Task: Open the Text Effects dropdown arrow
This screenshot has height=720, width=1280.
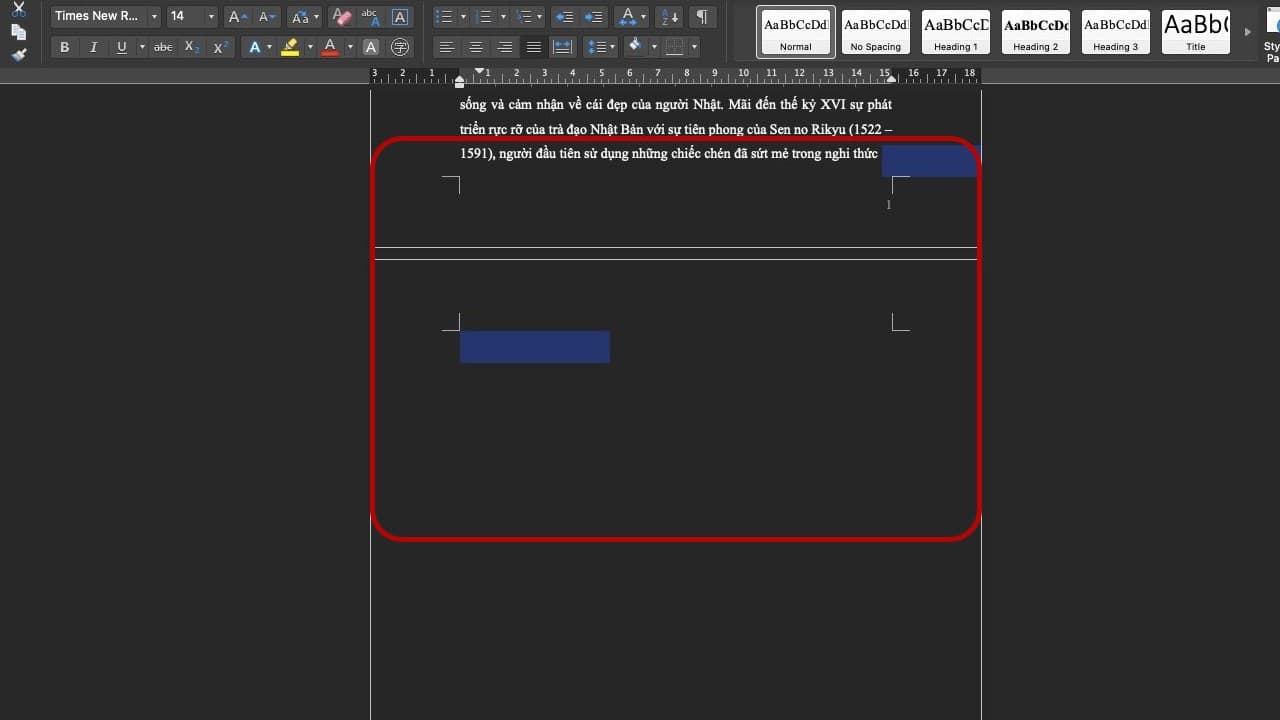Action: [269, 47]
